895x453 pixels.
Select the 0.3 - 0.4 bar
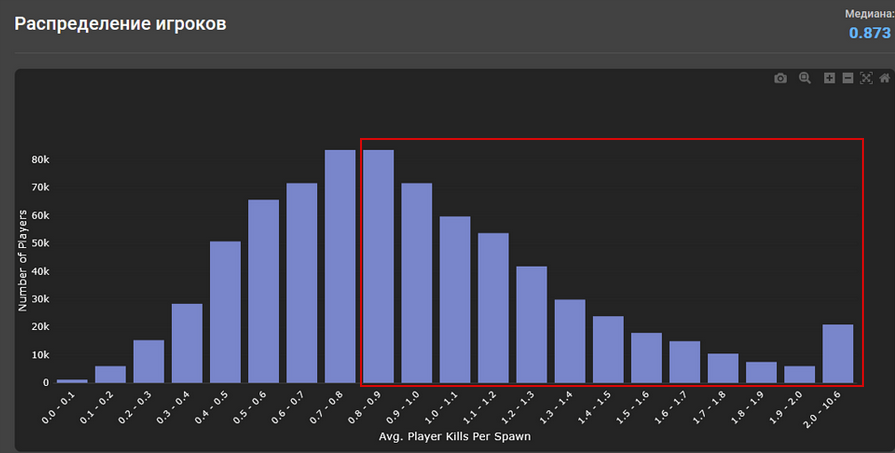click(x=187, y=344)
